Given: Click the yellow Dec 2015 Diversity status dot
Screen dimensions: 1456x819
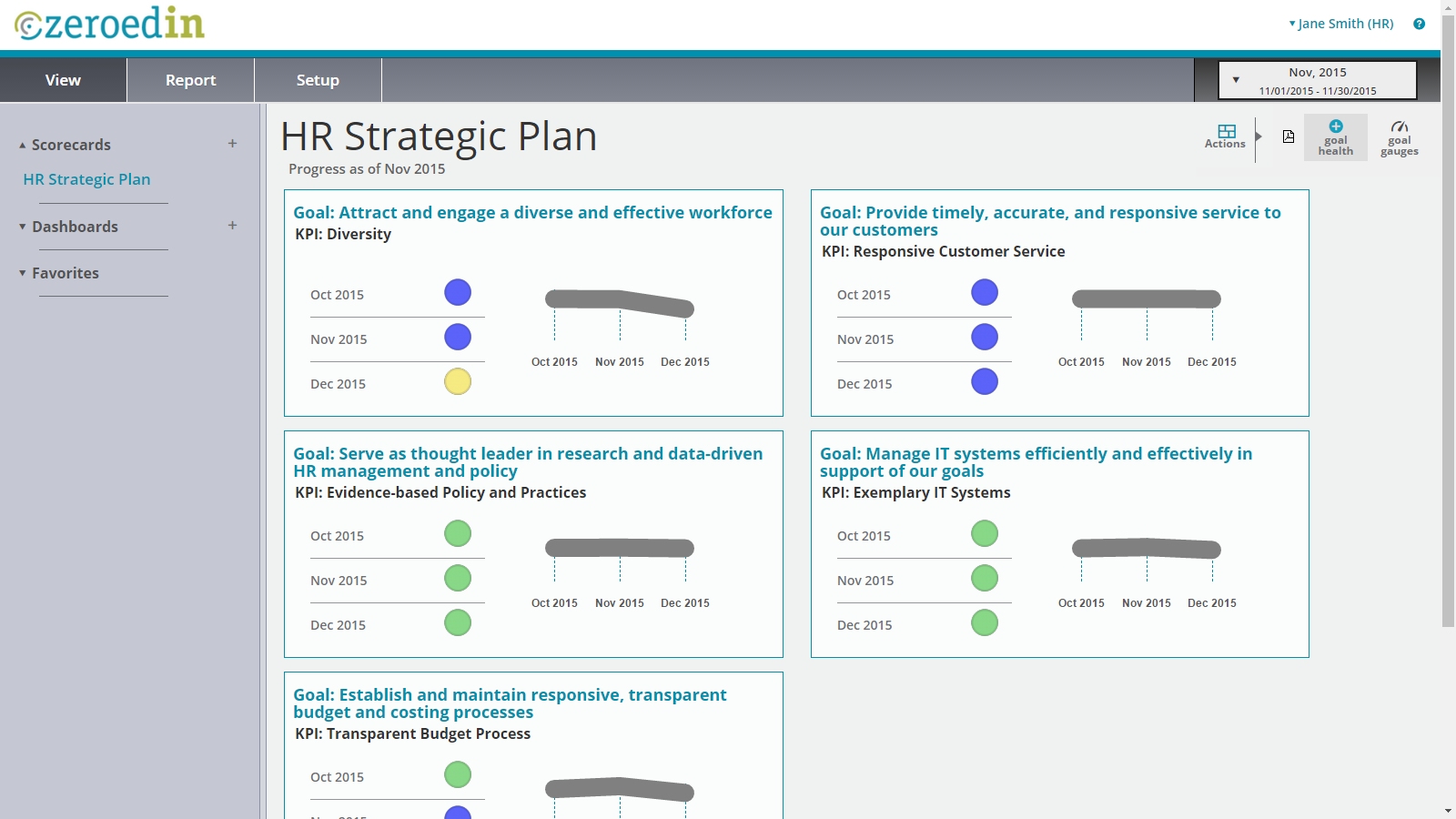Looking at the screenshot, I should [x=458, y=382].
